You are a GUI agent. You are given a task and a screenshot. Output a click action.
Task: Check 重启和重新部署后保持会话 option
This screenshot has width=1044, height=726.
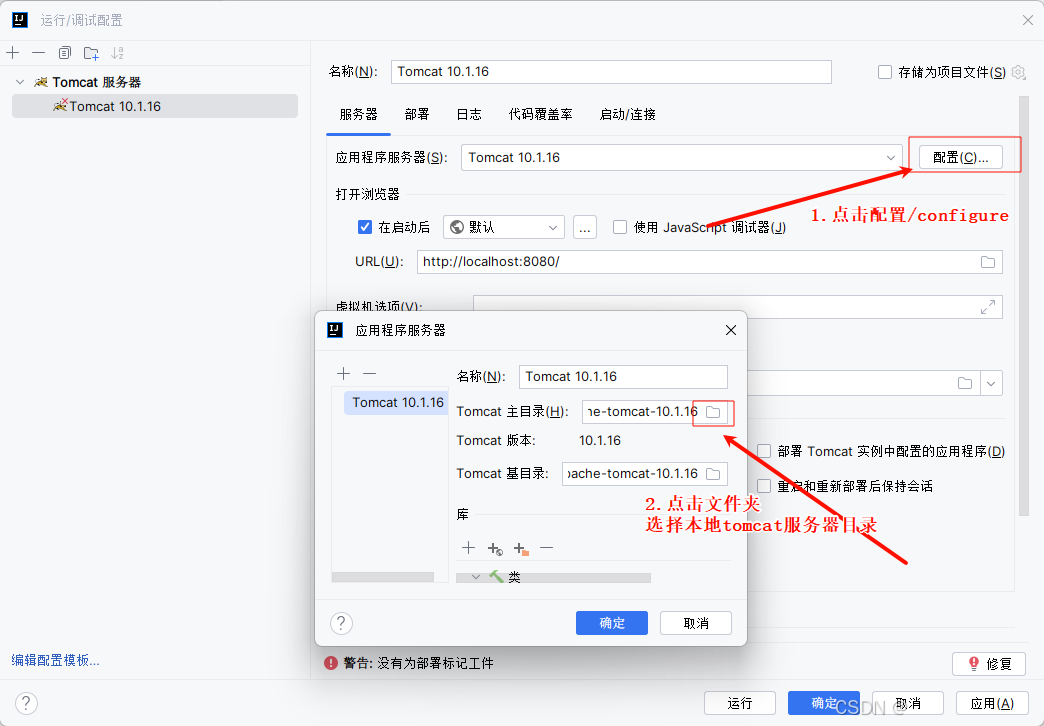point(764,486)
